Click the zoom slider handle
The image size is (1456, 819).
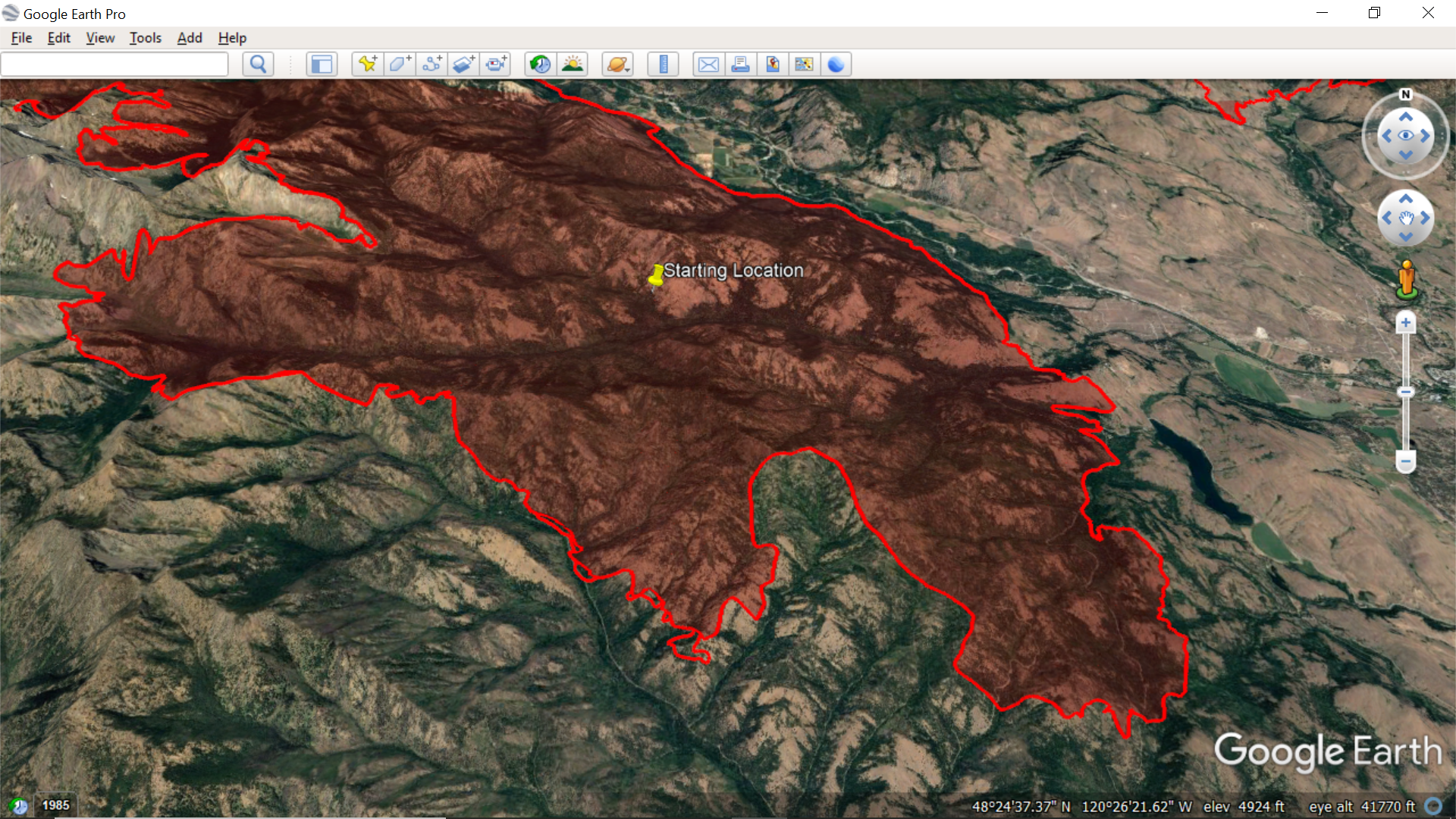click(x=1405, y=392)
